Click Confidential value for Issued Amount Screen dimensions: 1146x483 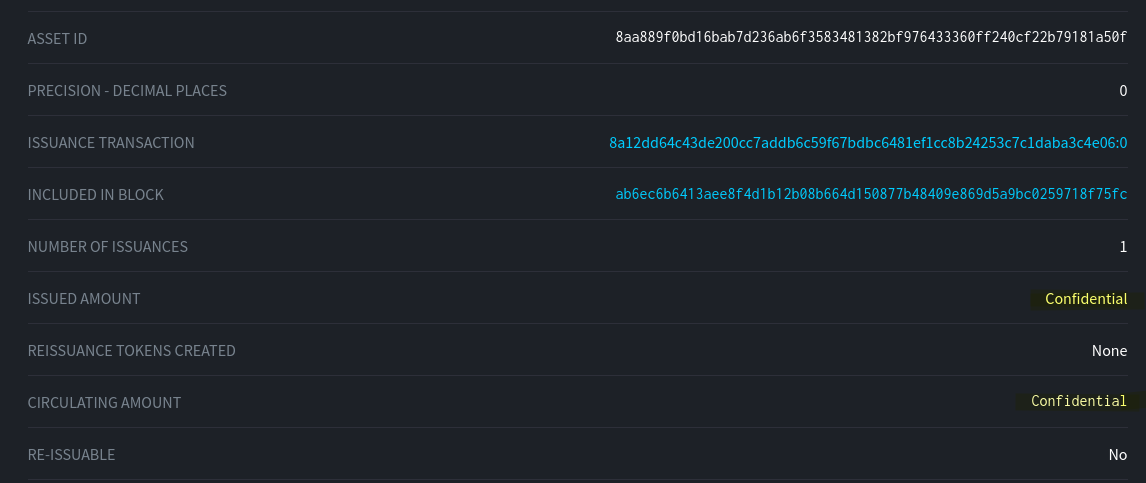tap(1085, 299)
